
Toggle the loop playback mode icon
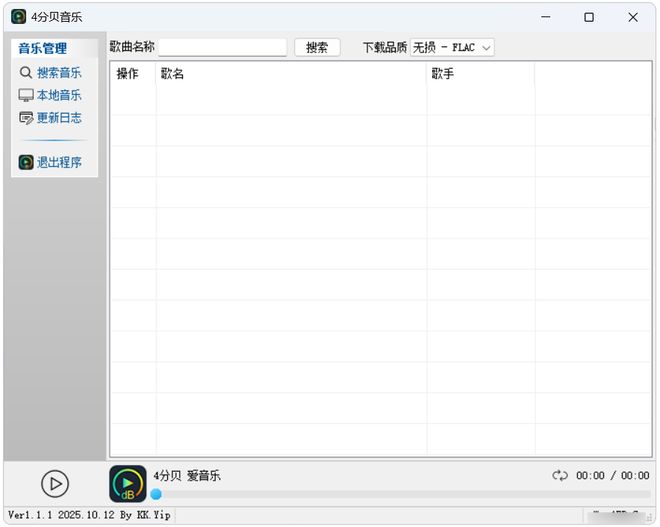tap(560, 476)
